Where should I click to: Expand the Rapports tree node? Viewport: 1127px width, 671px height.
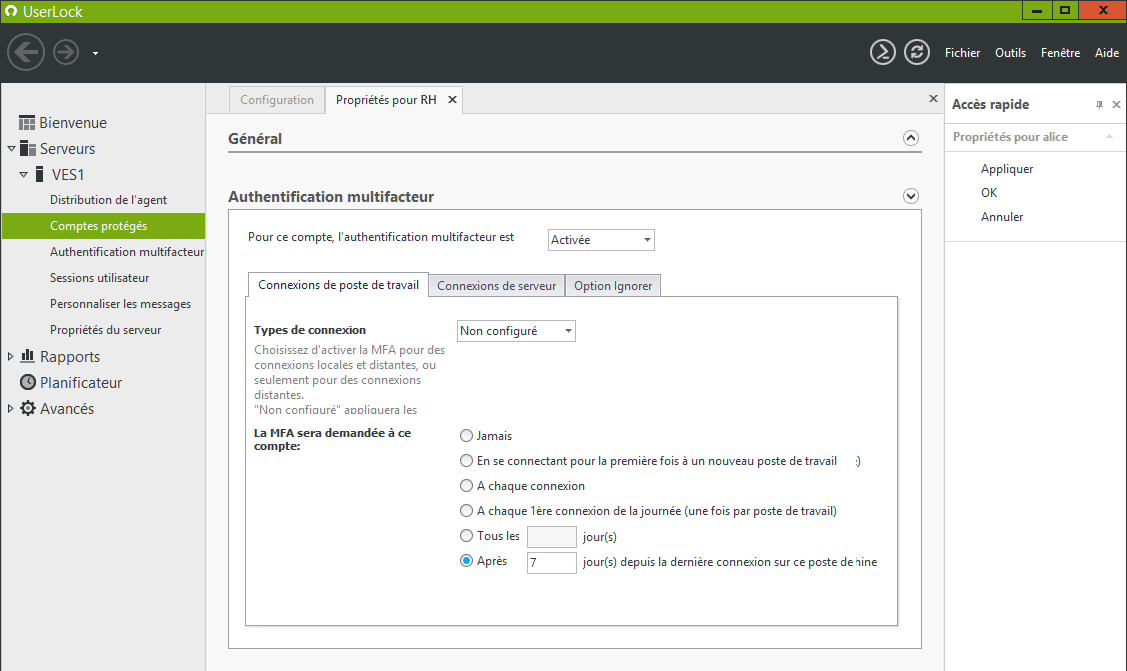(x=10, y=356)
